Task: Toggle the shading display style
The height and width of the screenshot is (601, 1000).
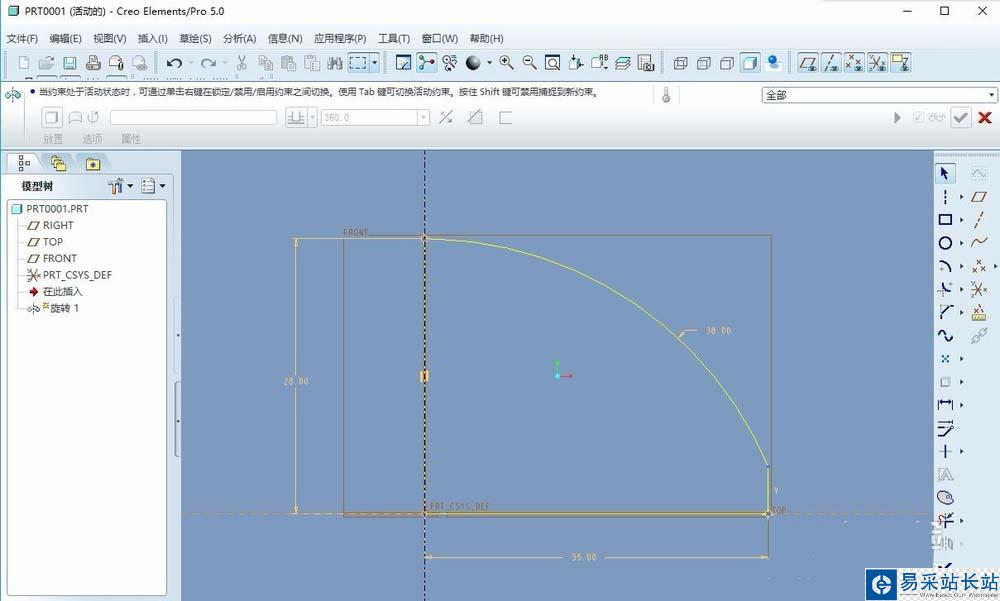Action: point(750,63)
